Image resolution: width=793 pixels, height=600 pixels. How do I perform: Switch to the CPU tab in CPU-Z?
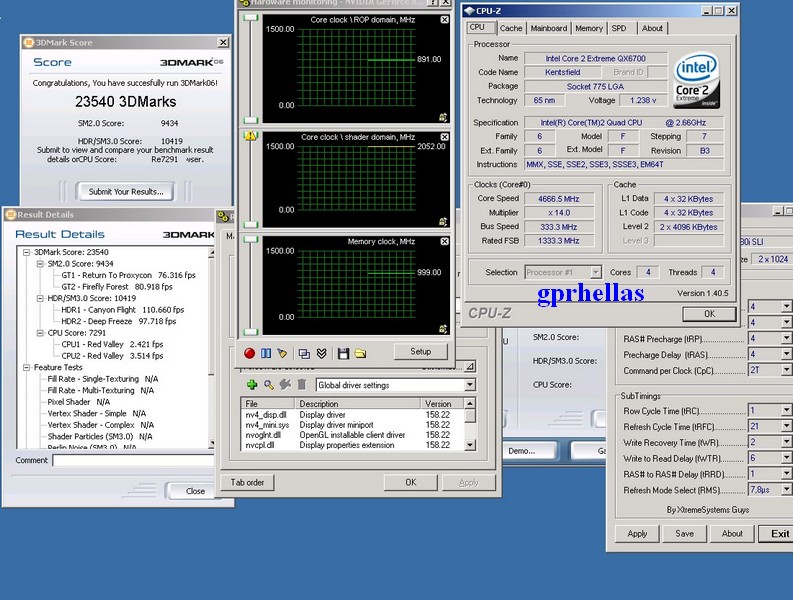[477, 27]
